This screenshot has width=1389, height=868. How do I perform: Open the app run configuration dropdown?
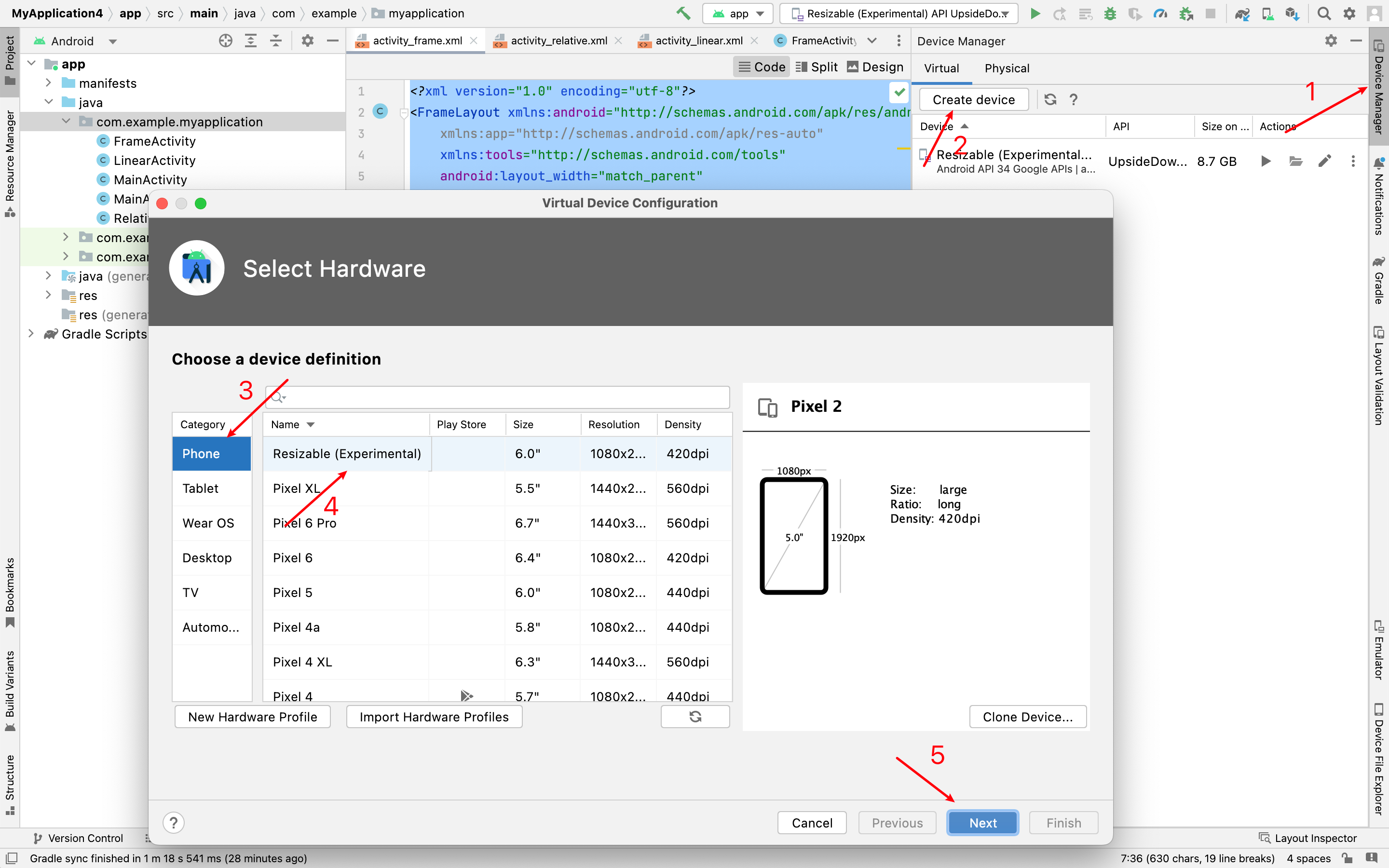[738, 13]
